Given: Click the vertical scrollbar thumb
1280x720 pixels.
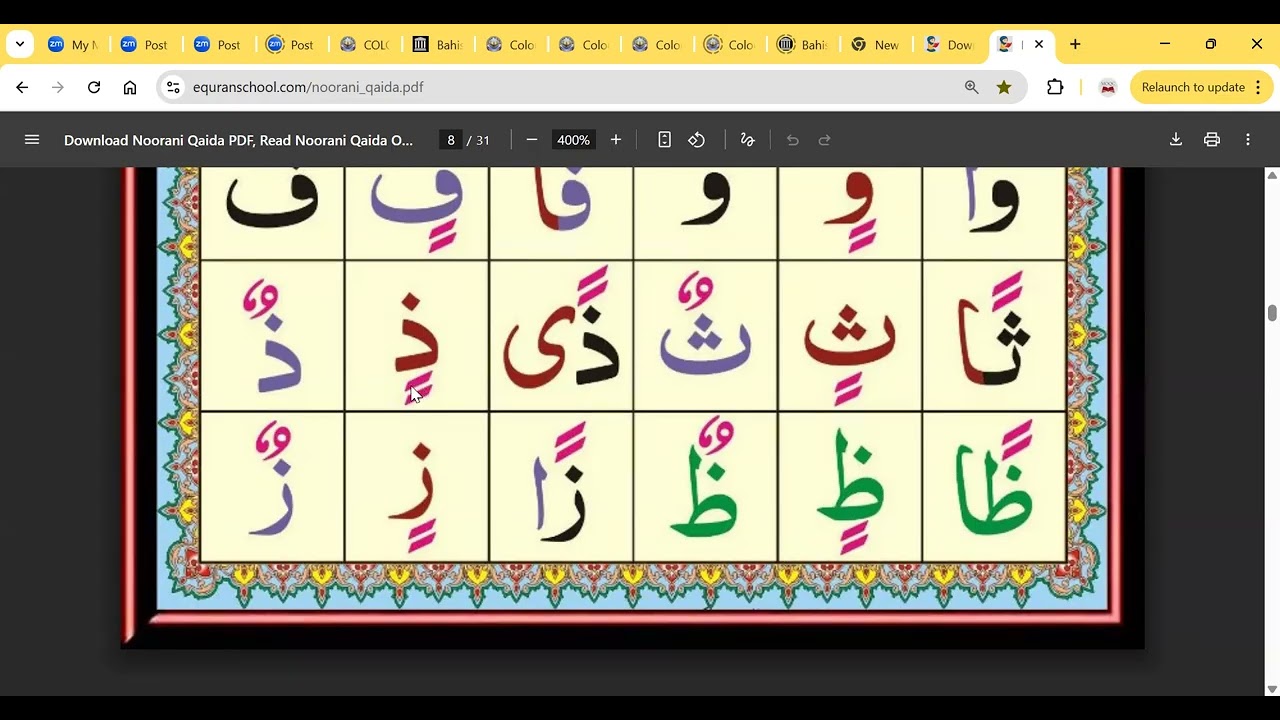Looking at the screenshot, I should coord(1272,313).
